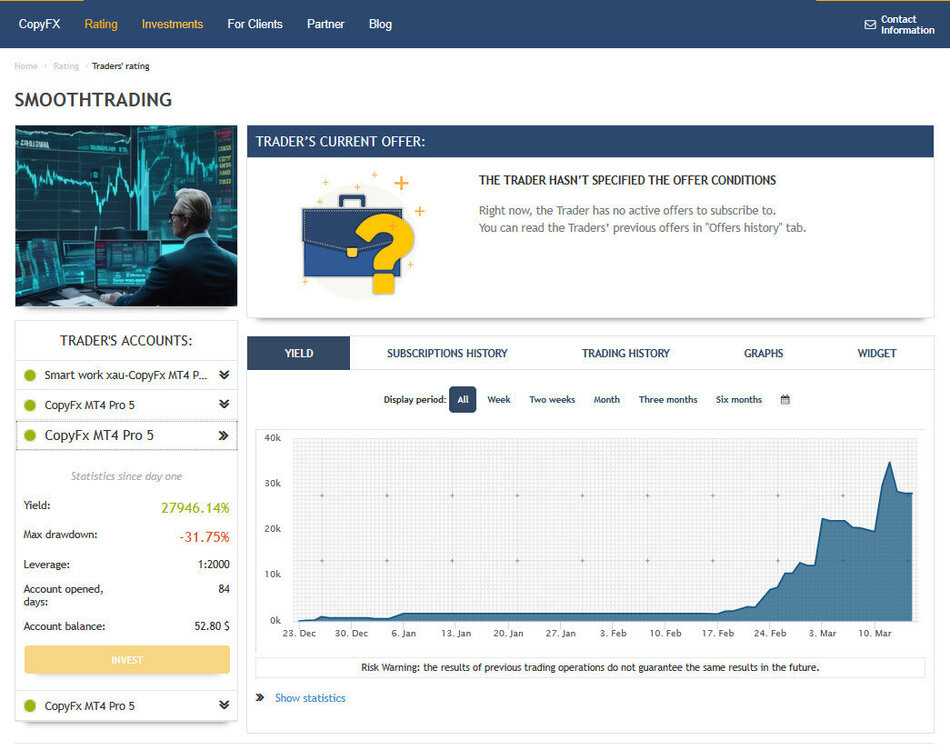Select the All display period option

pos(463,400)
